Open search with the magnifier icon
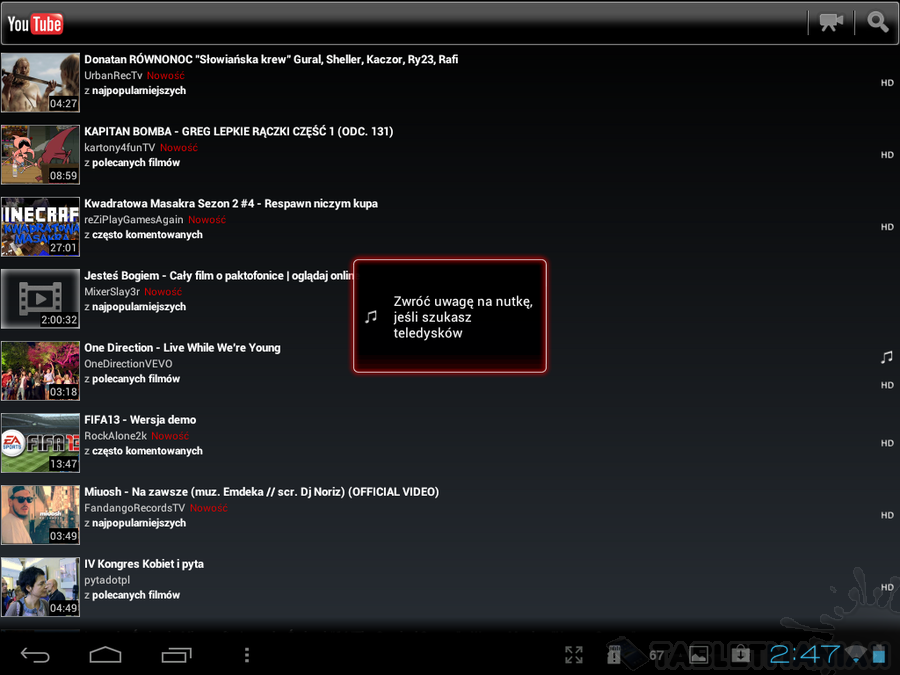 coord(878,22)
